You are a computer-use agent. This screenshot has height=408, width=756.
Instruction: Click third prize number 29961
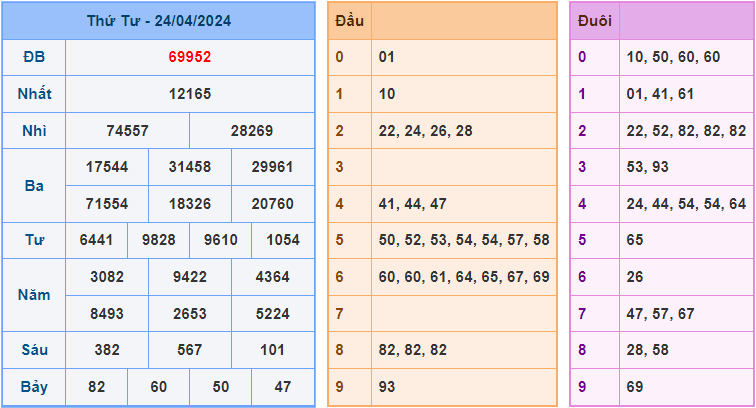coord(272,167)
